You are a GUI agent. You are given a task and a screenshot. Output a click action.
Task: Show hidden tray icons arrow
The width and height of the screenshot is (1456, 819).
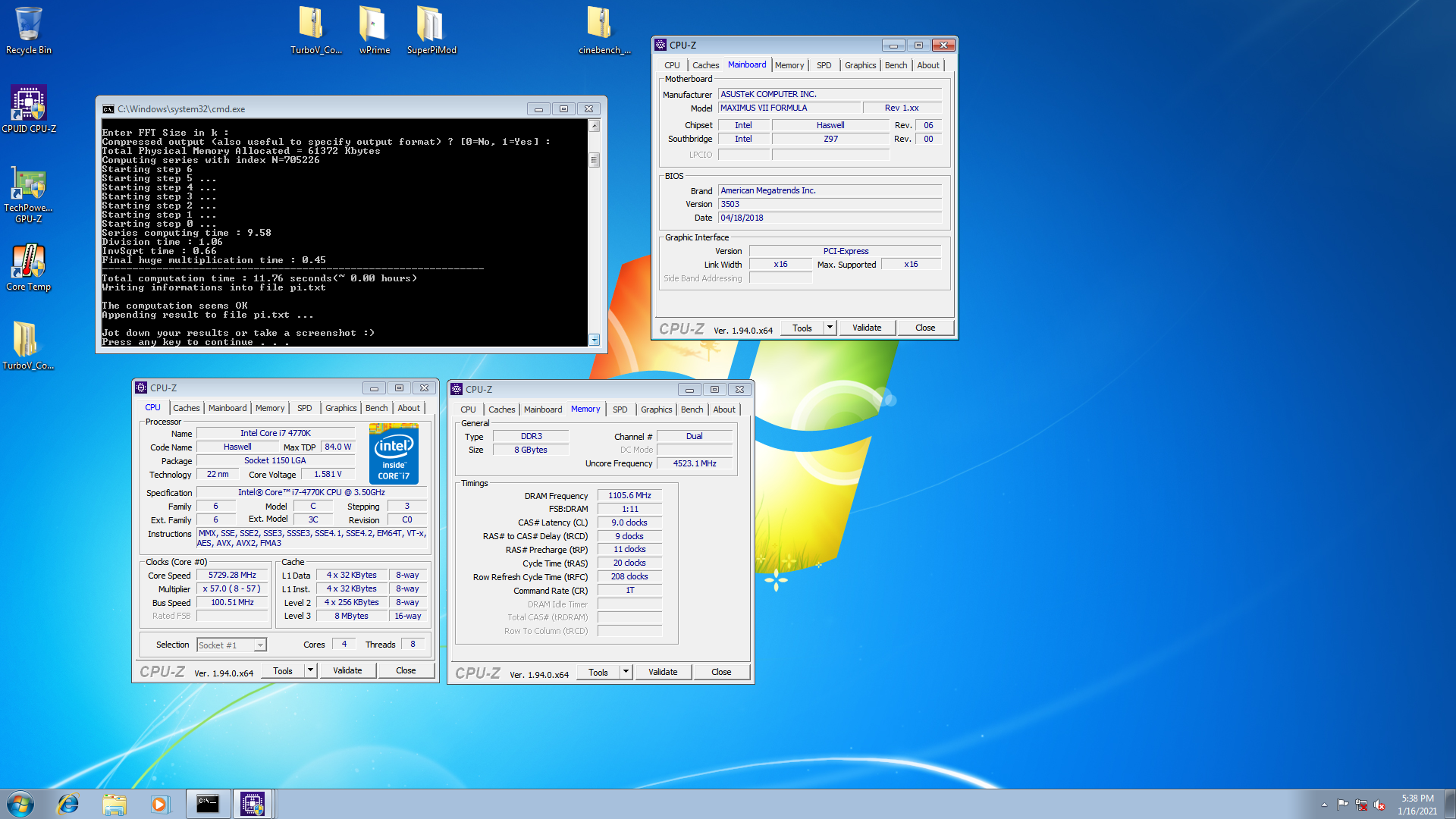tap(1324, 805)
